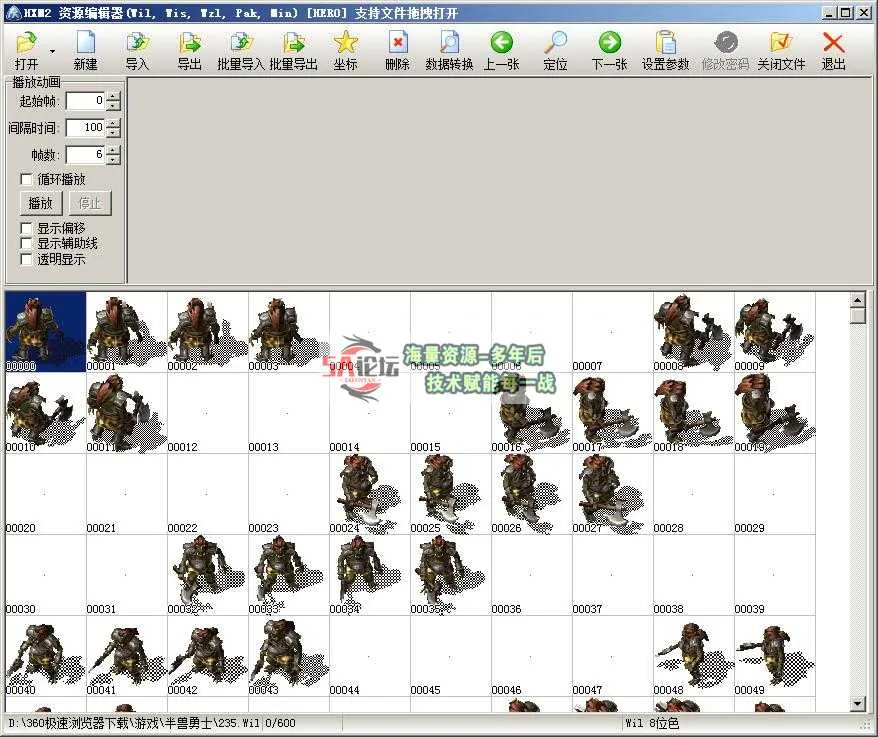Click the 删除 (Delete) icon
The image size is (878, 737).
tap(397, 43)
